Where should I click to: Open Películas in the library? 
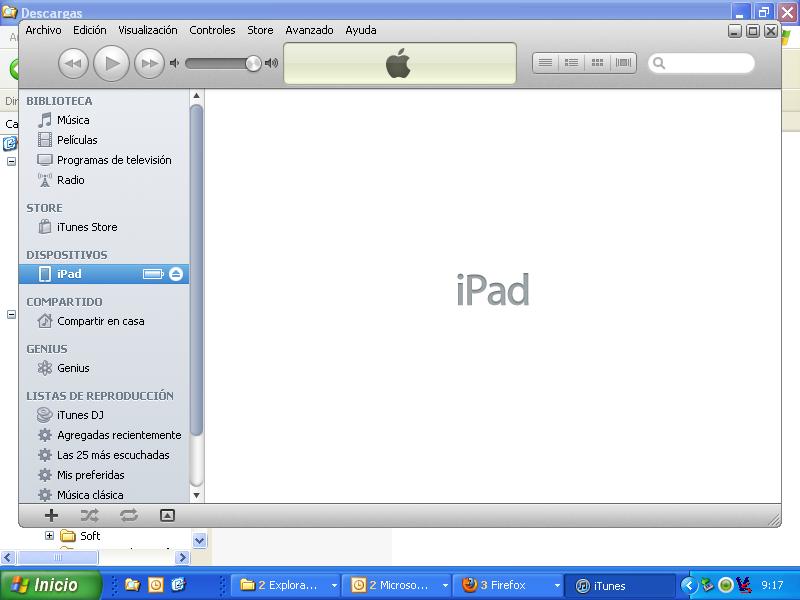(x=104, y=140)
